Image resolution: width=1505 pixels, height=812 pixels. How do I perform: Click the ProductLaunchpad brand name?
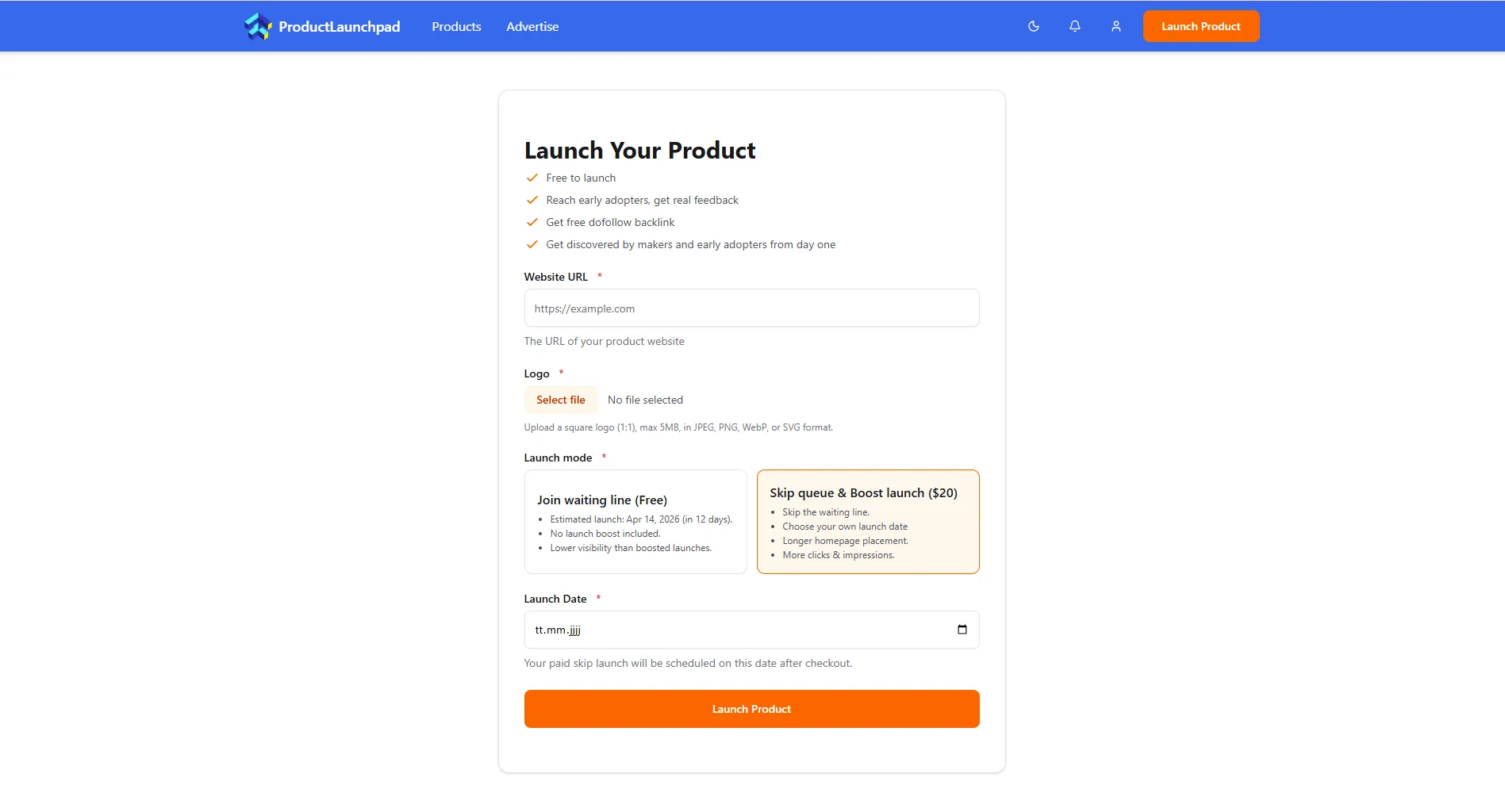pyautogui.click(x=340, y=26)
